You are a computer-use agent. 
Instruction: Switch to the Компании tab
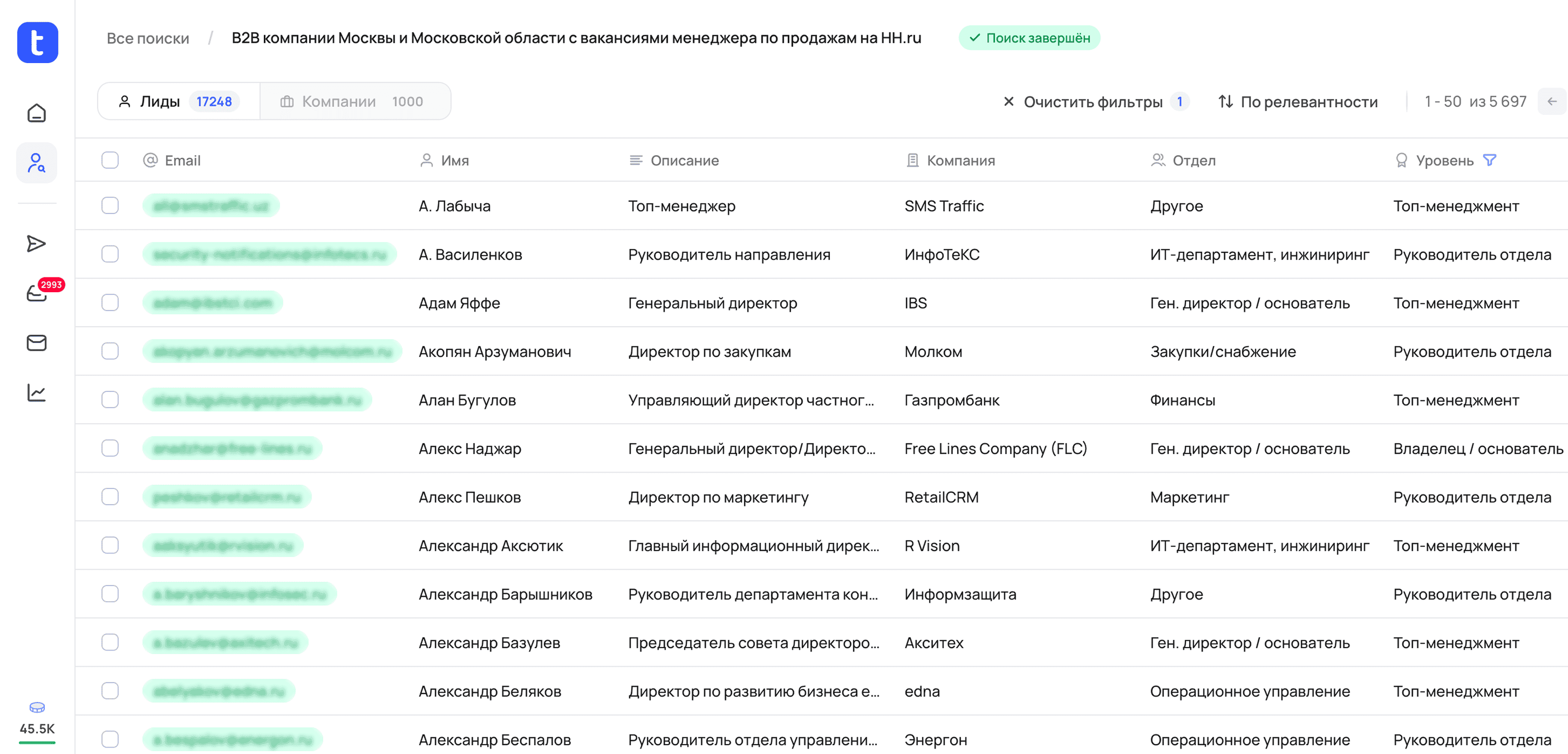356,101
